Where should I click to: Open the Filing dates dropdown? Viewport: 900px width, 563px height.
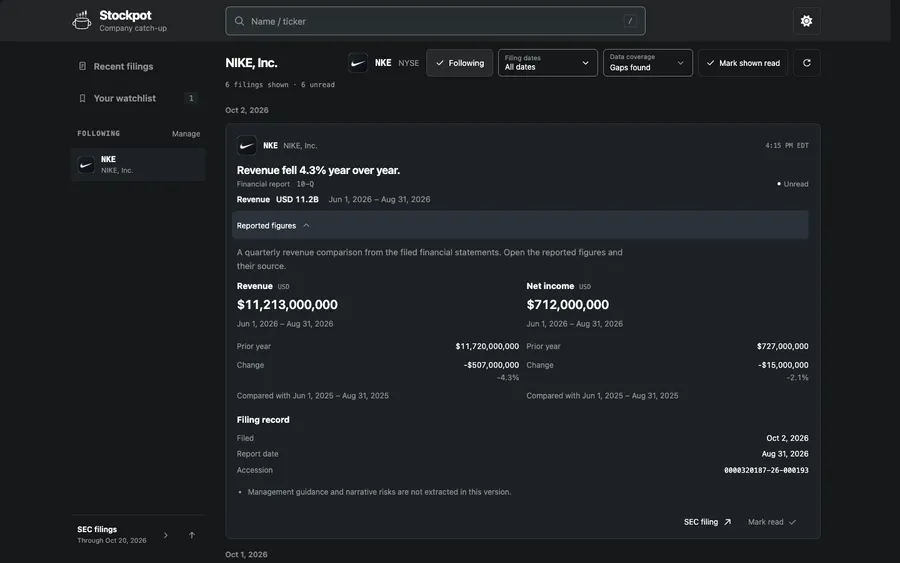[x=548, y=63]
